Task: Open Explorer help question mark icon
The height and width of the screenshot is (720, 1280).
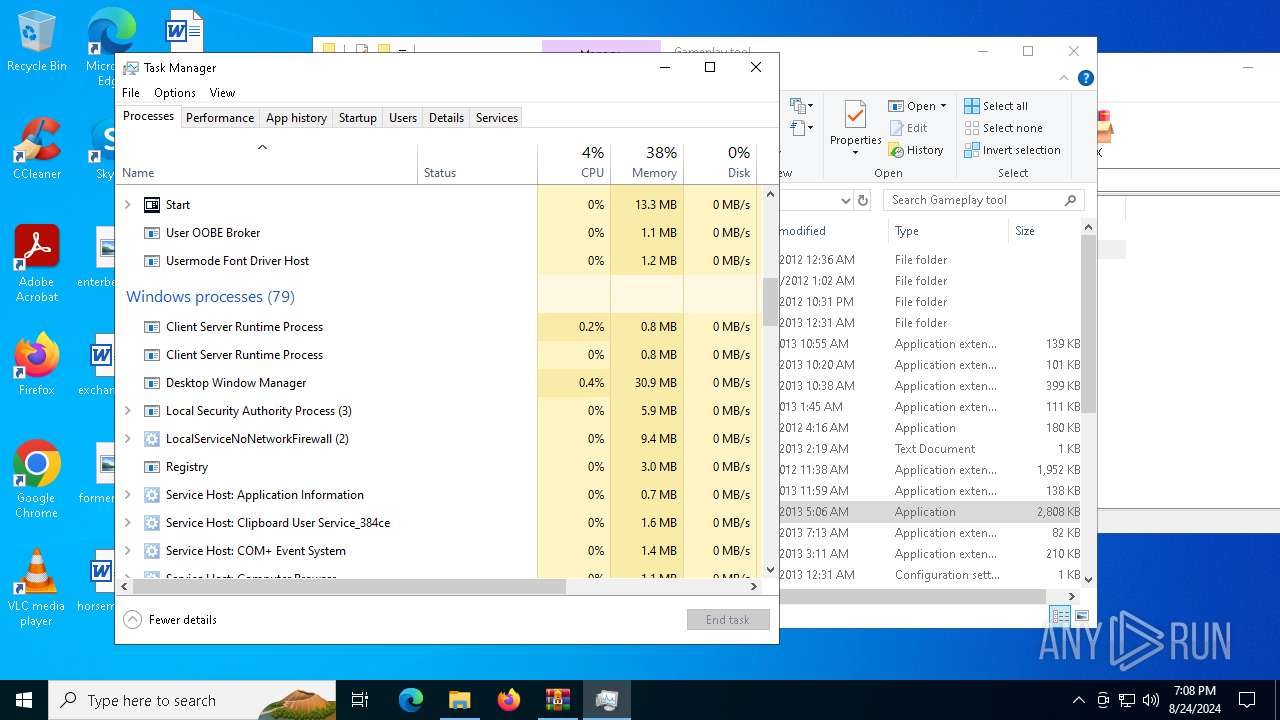Action: click(1086, 78)
